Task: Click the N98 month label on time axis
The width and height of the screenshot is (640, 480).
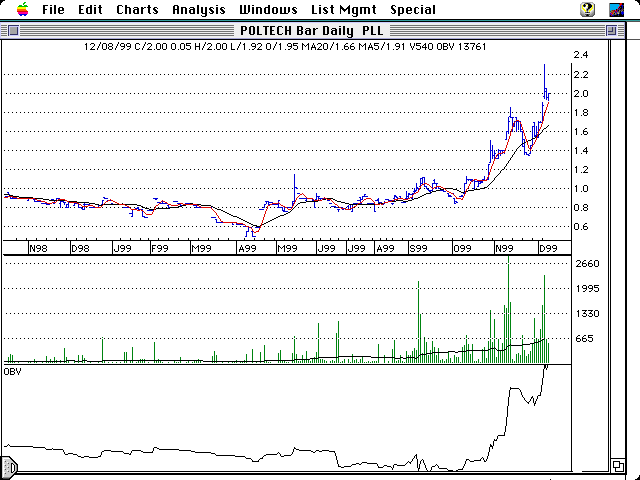Action: pos(38,248)
